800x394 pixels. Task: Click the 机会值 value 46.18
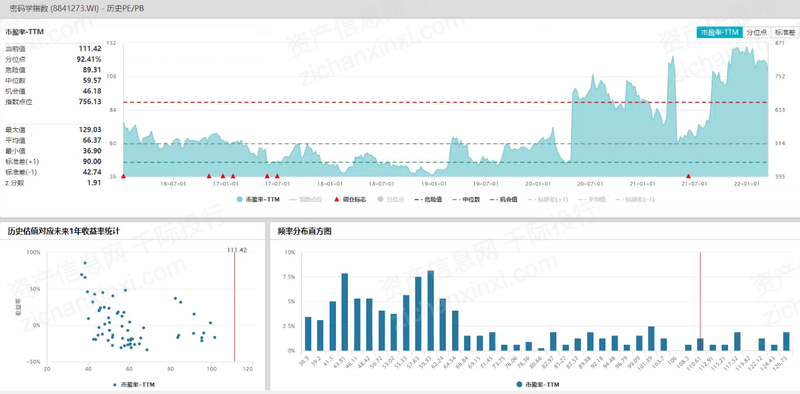pos(92,91)
